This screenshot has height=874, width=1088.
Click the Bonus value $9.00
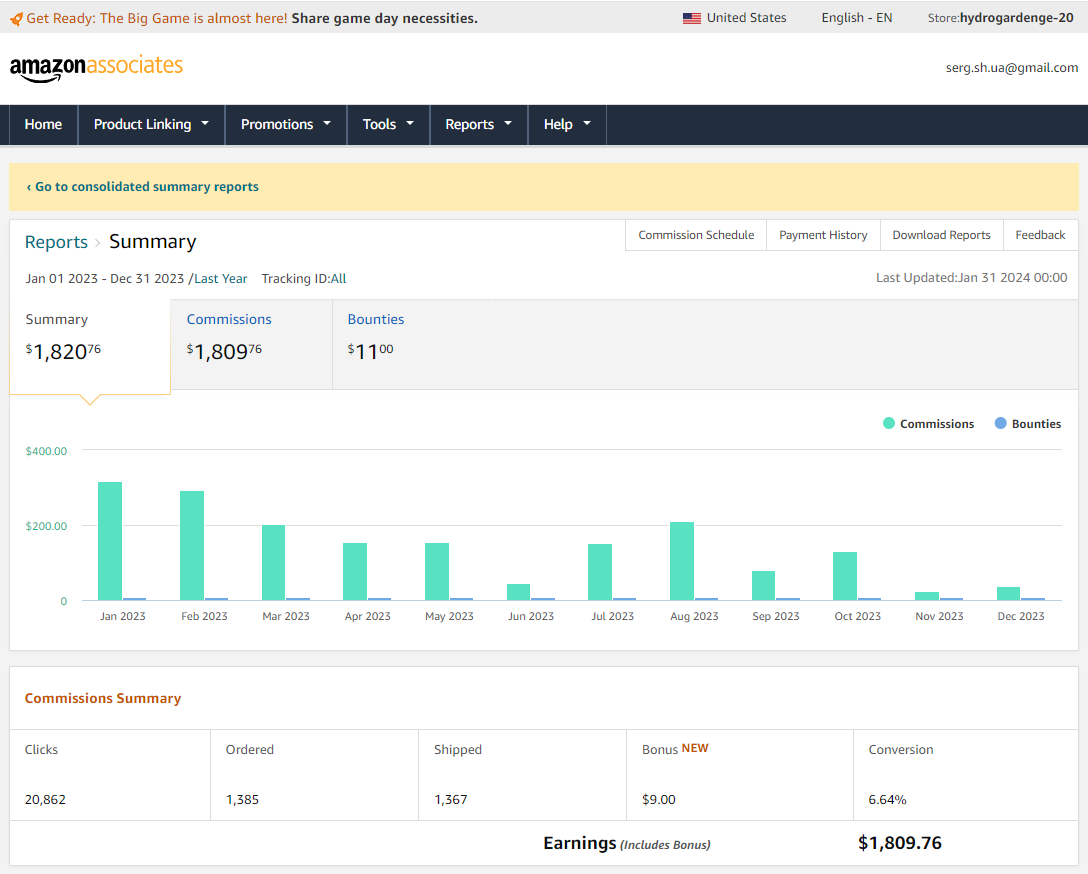pyautogui.click(x=658, y=800)
